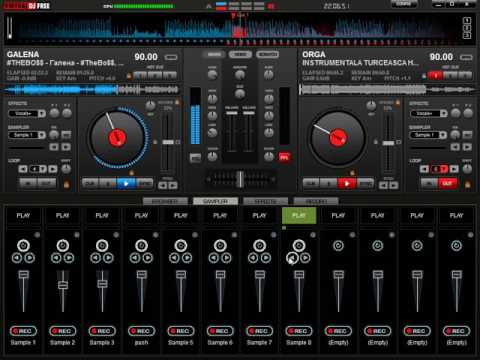Pause the left deck

point(108,184)
